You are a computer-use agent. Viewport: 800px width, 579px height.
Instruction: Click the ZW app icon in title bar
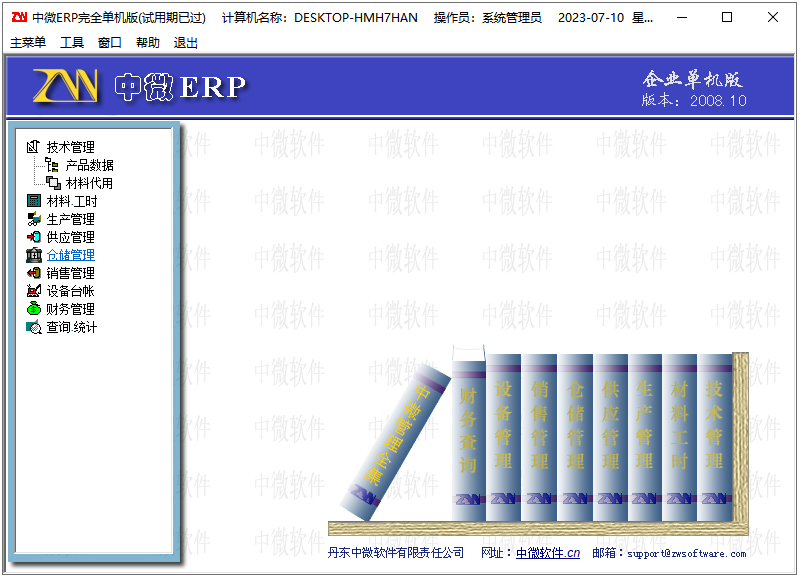point(19,17)
